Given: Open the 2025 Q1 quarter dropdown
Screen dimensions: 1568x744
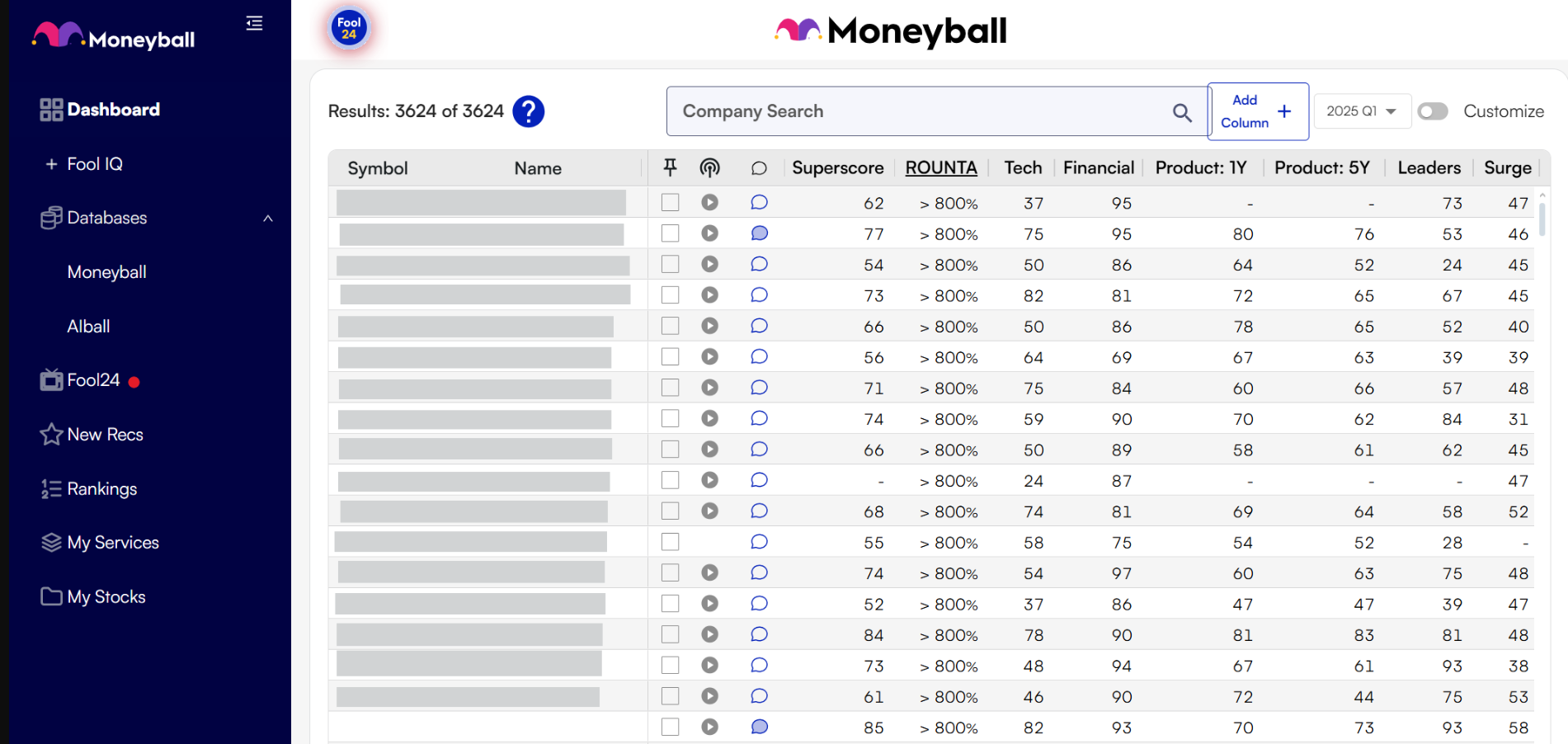Looking at the screenshot, I should tap(1361, 111).
